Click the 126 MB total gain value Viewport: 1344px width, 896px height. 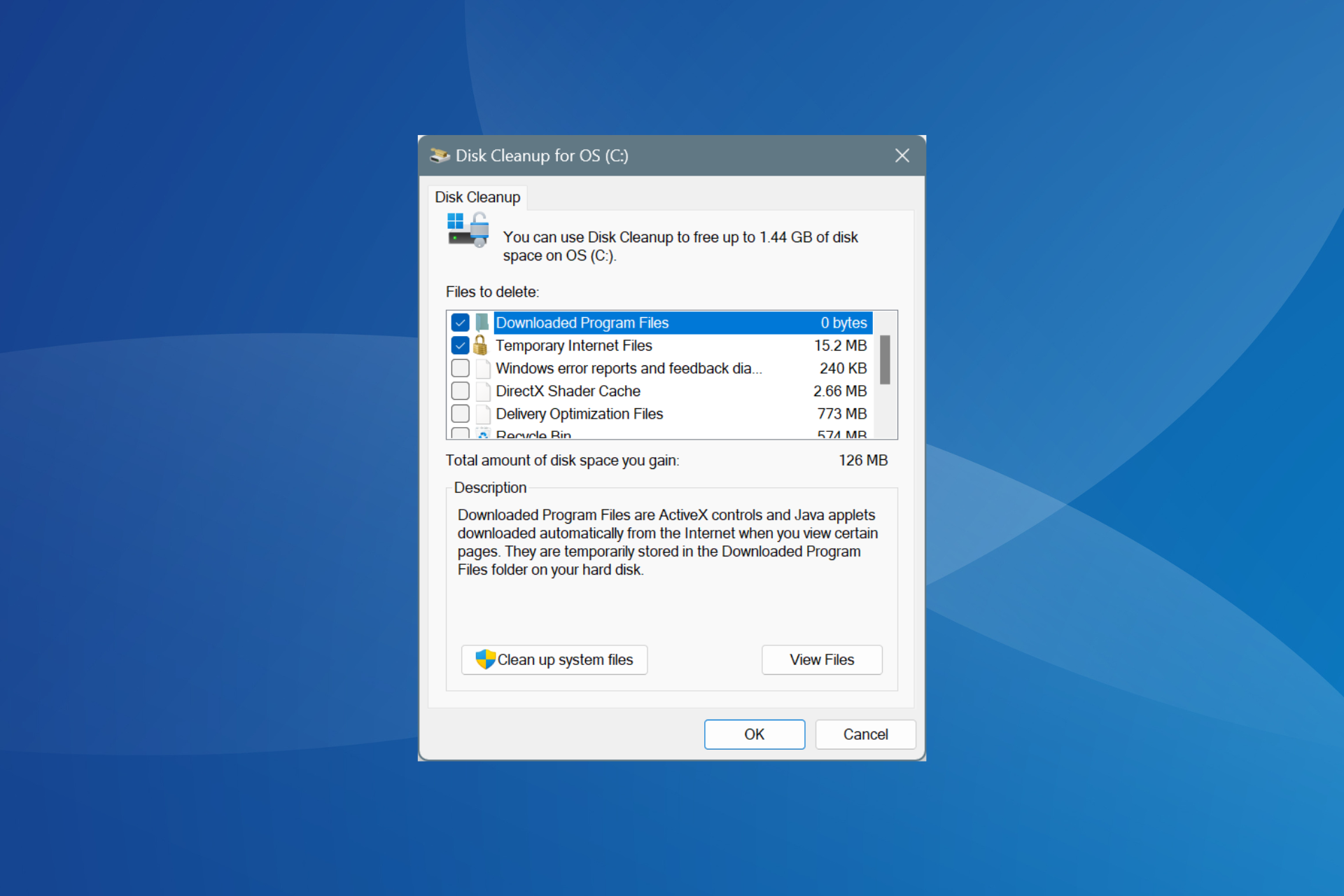pos(863,460)
